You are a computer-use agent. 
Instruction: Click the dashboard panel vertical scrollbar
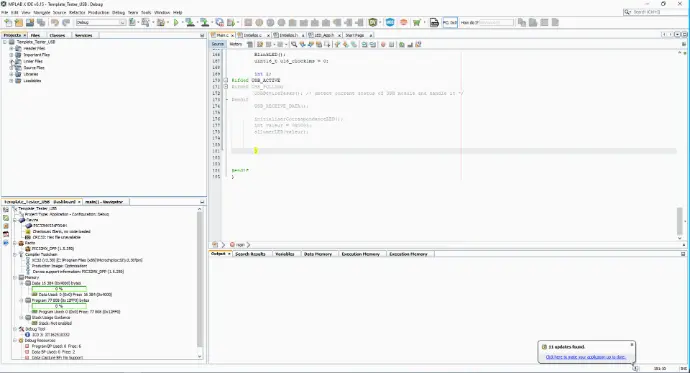(200, 279)
